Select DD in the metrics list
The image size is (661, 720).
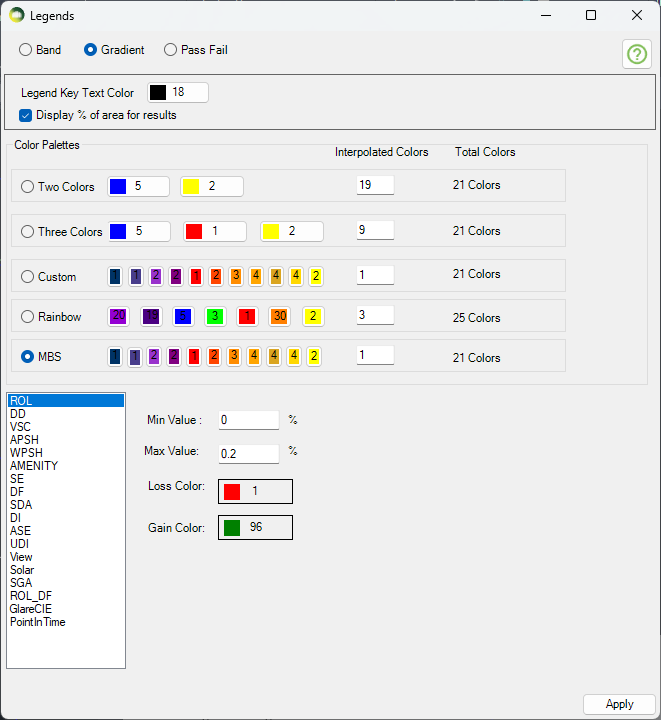point(66,414)
